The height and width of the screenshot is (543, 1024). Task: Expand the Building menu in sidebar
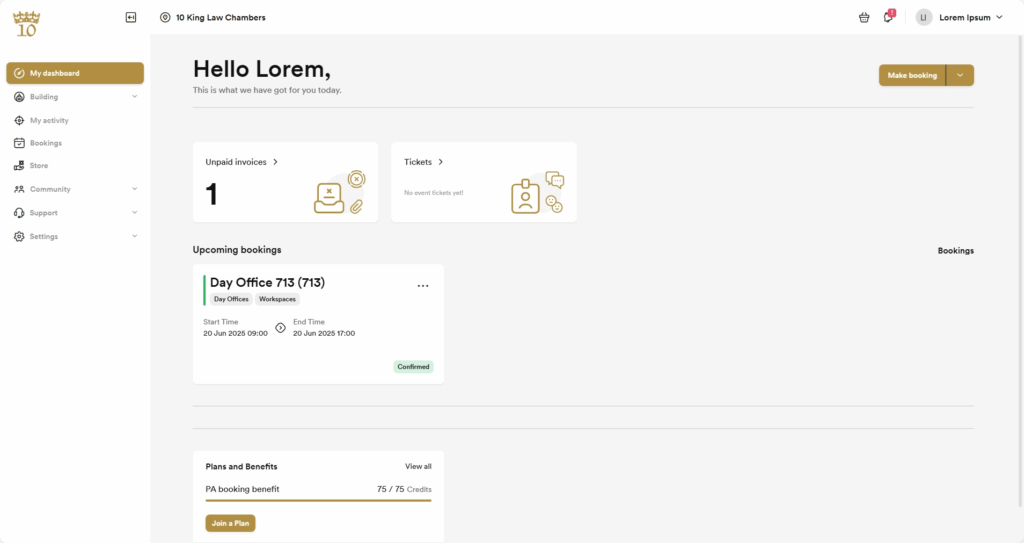tap(75, 97)
